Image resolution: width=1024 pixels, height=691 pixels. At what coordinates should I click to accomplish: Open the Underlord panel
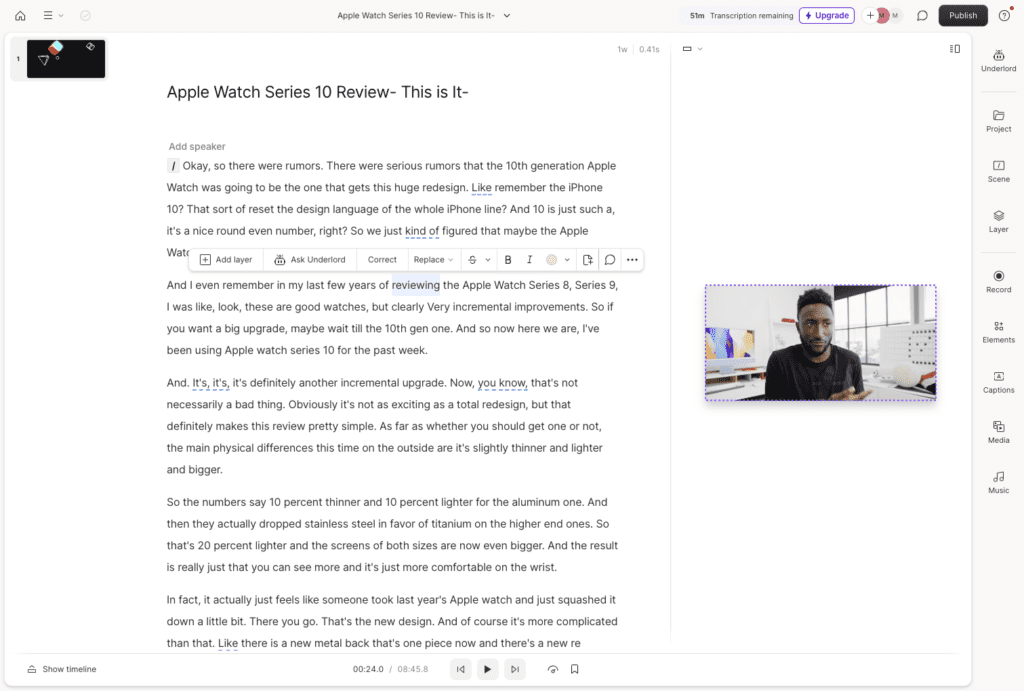click(x=999, y=61)
